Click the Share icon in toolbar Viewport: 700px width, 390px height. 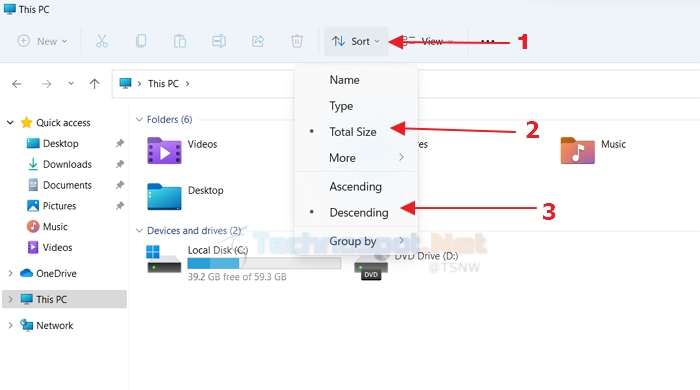[x=258, y=41]
